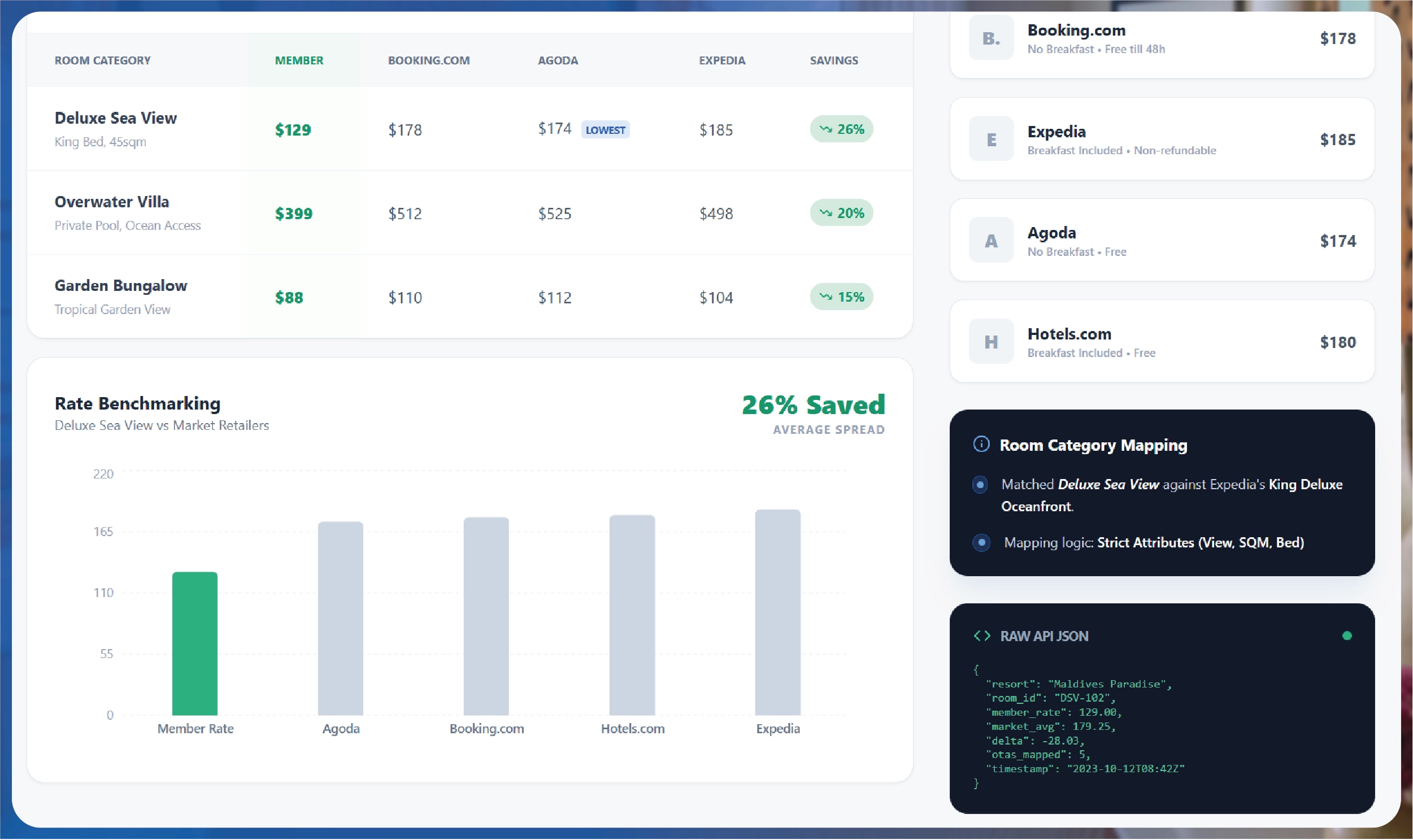The width and height of the screenshot is (1413, 840).
Task: Click the $88 member rate
Action: pos(289,298)
